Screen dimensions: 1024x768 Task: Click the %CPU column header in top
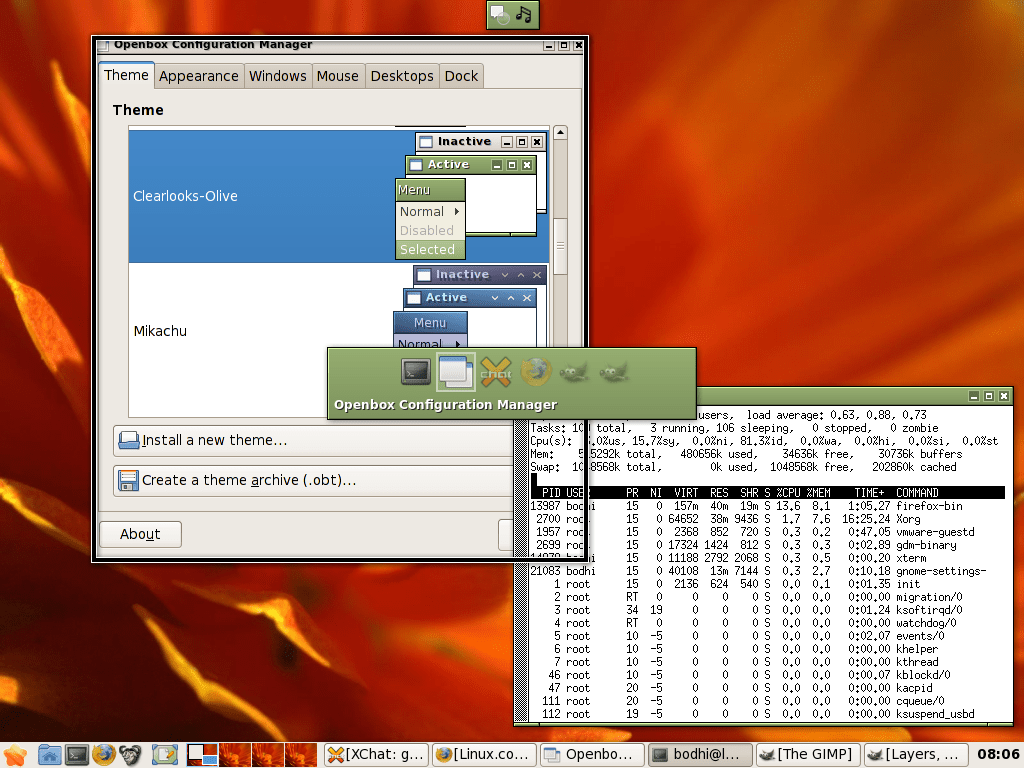[x=789, y=493]
